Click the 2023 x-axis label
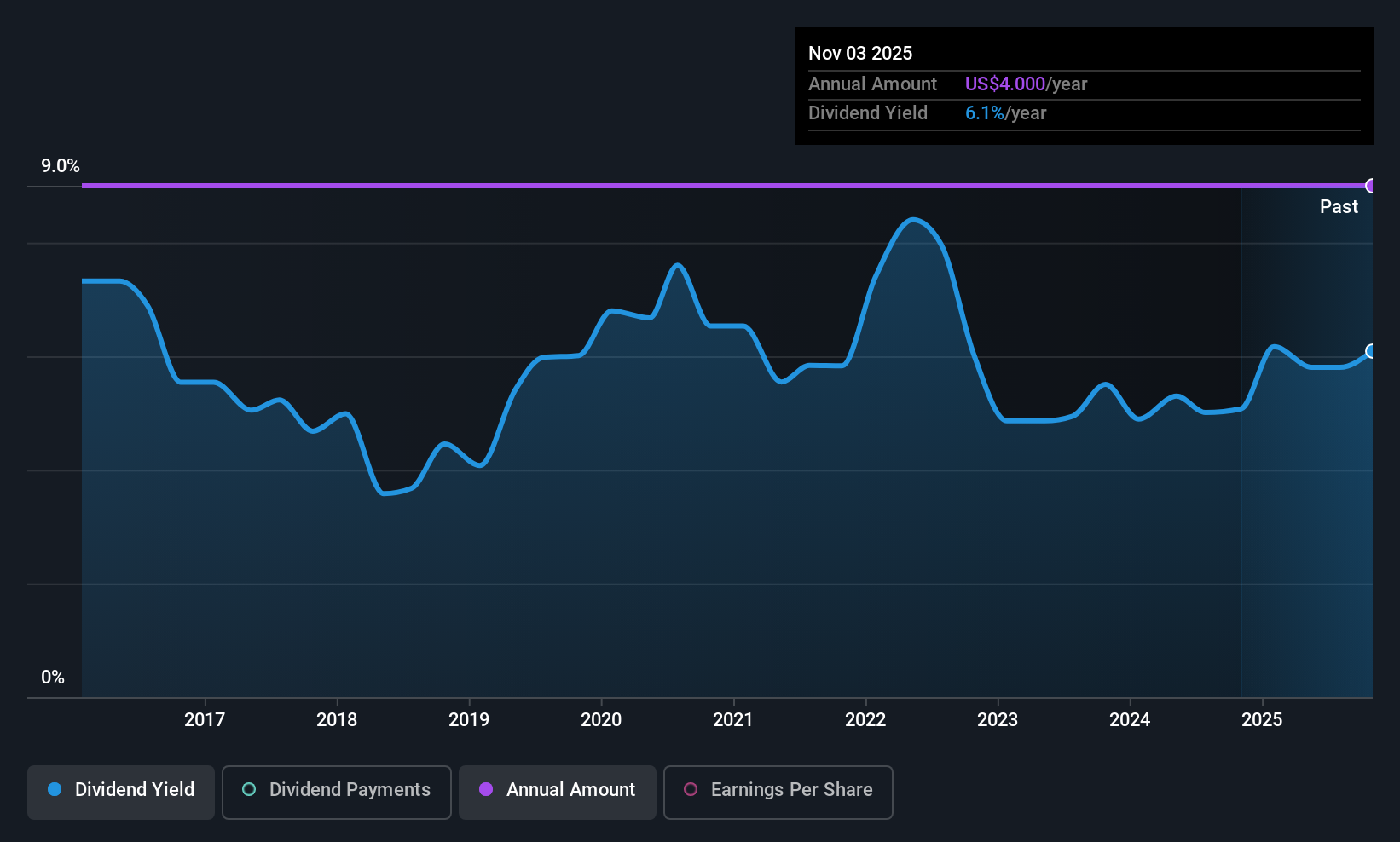 (998, 720)
